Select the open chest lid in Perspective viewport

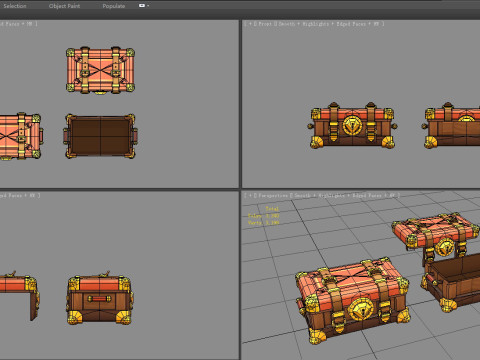click(436, 233)
